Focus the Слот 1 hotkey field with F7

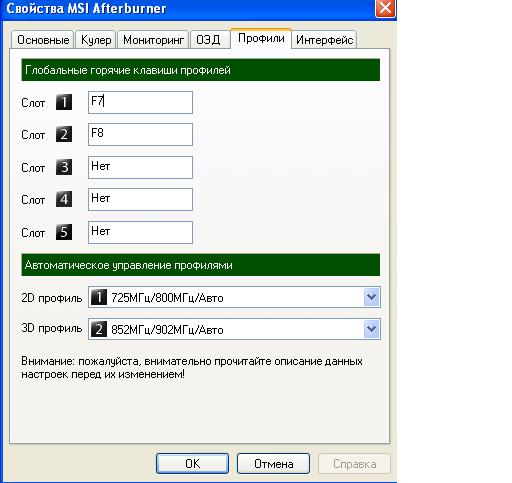coord(140,102)
